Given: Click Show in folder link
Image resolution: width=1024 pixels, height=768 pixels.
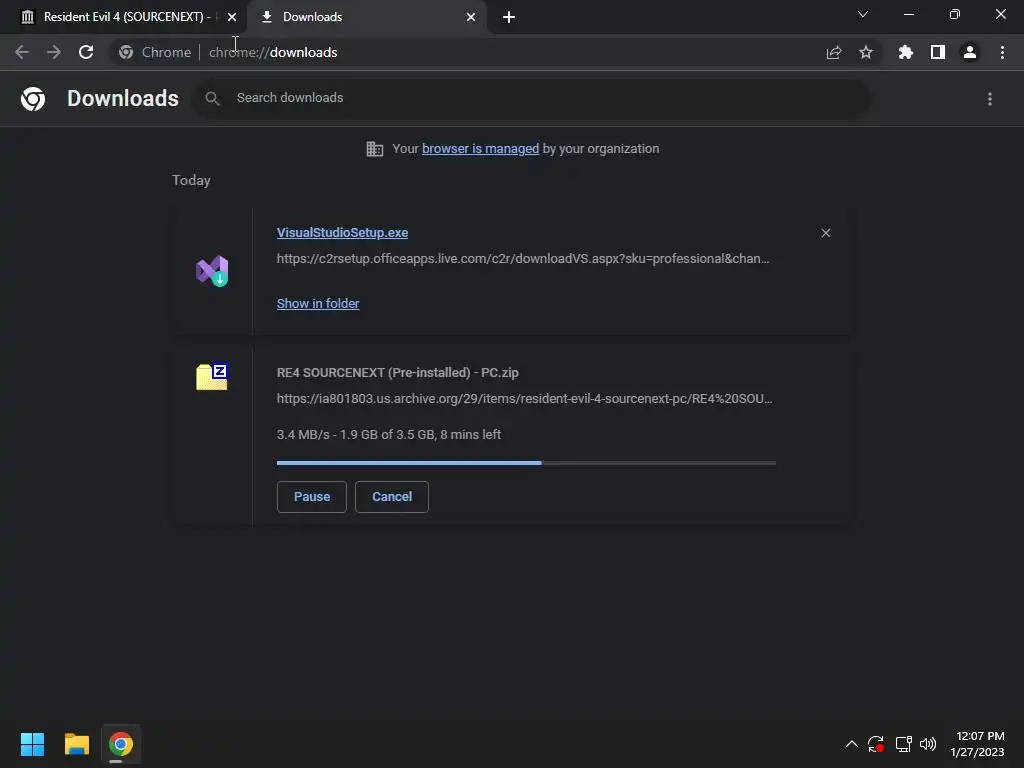Looking at the screenshot, I should pos(318,304).
